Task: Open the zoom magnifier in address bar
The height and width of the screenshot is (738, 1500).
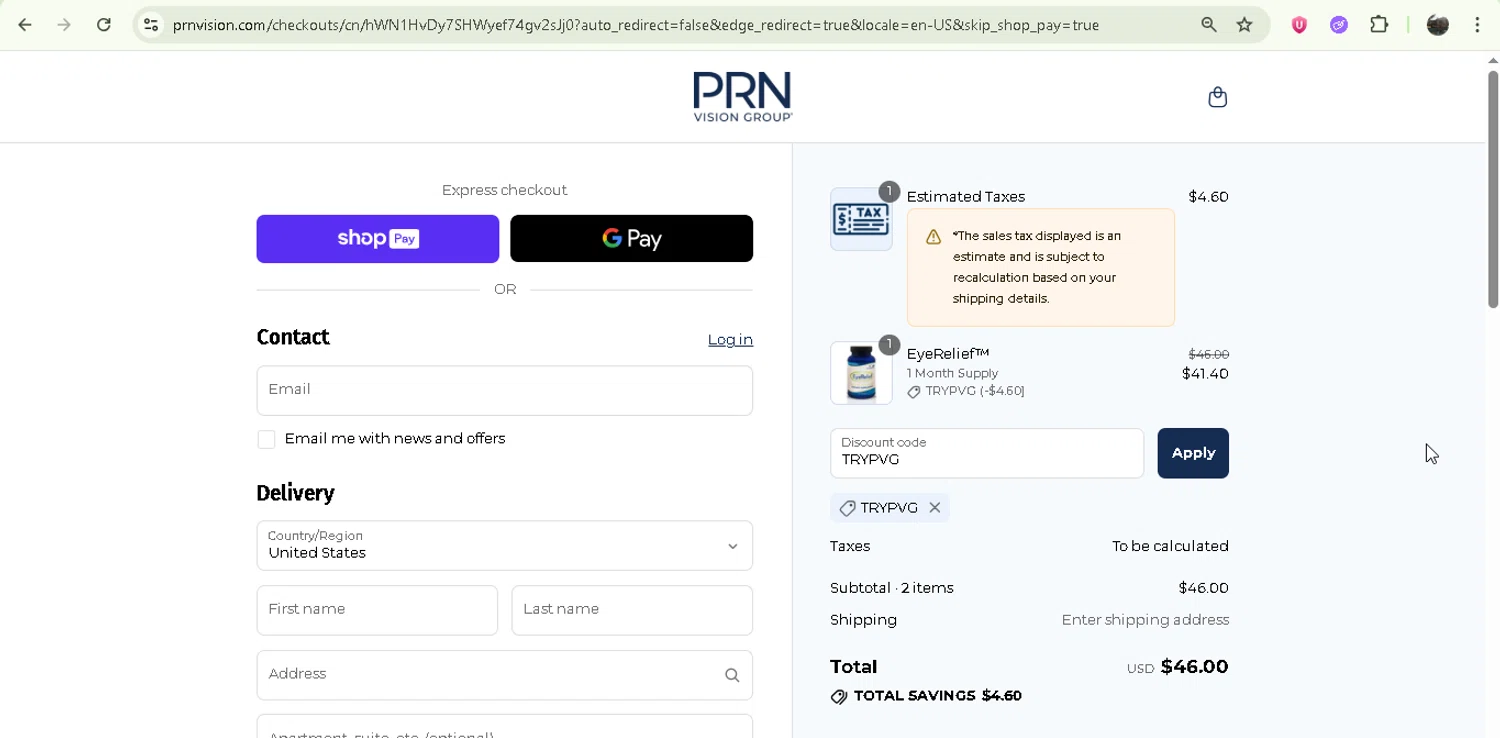Action: [x=1209, y=25]
